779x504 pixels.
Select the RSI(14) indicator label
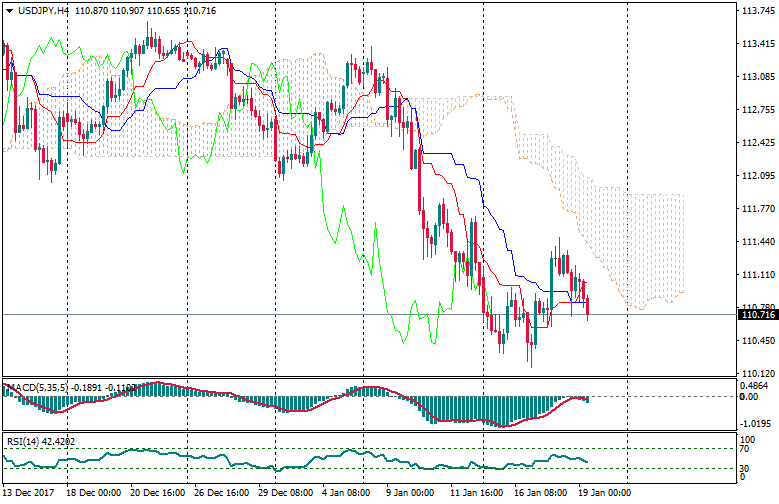pos(23,440)
